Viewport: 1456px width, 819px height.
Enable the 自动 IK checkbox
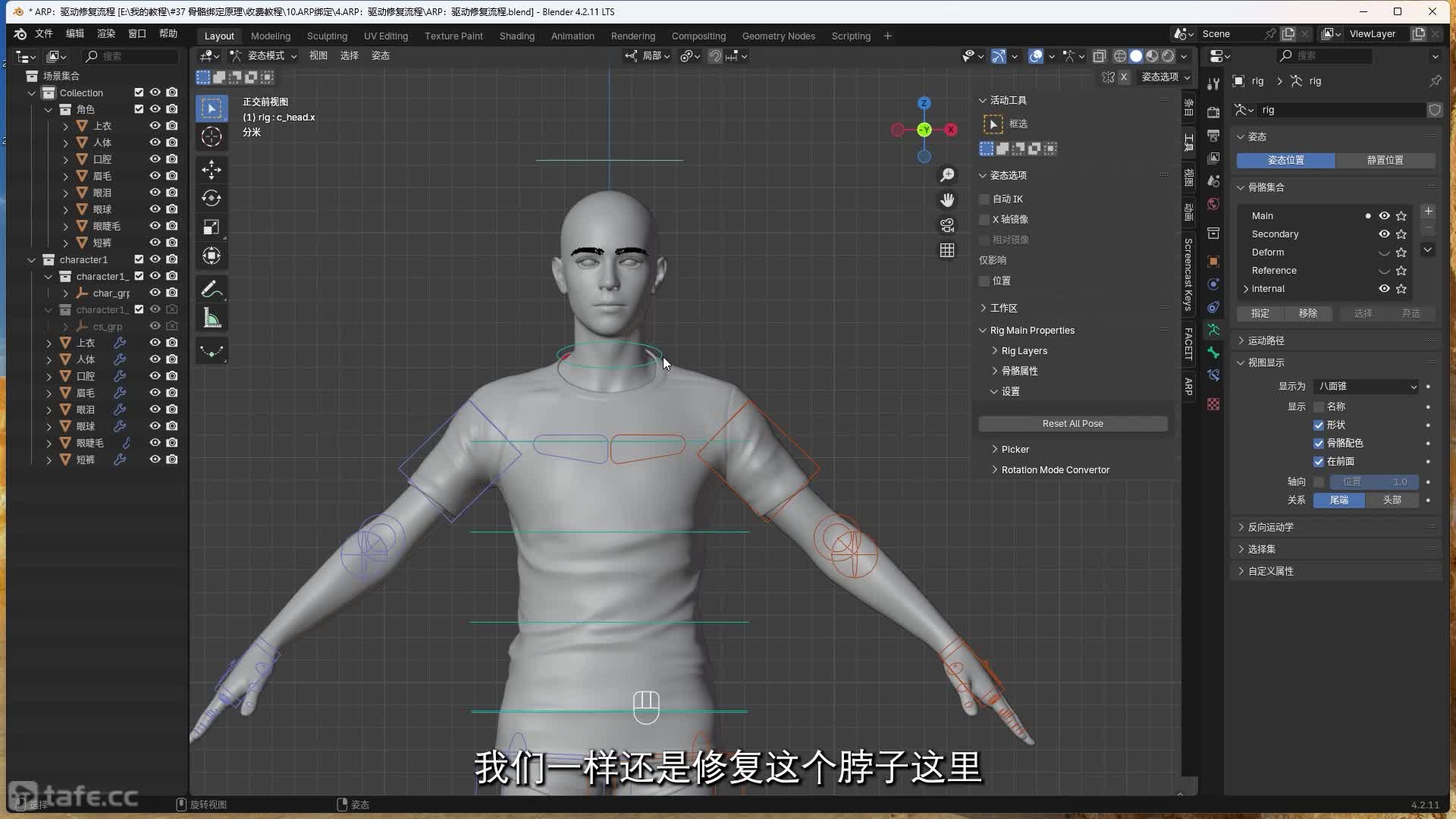(984, 199)
